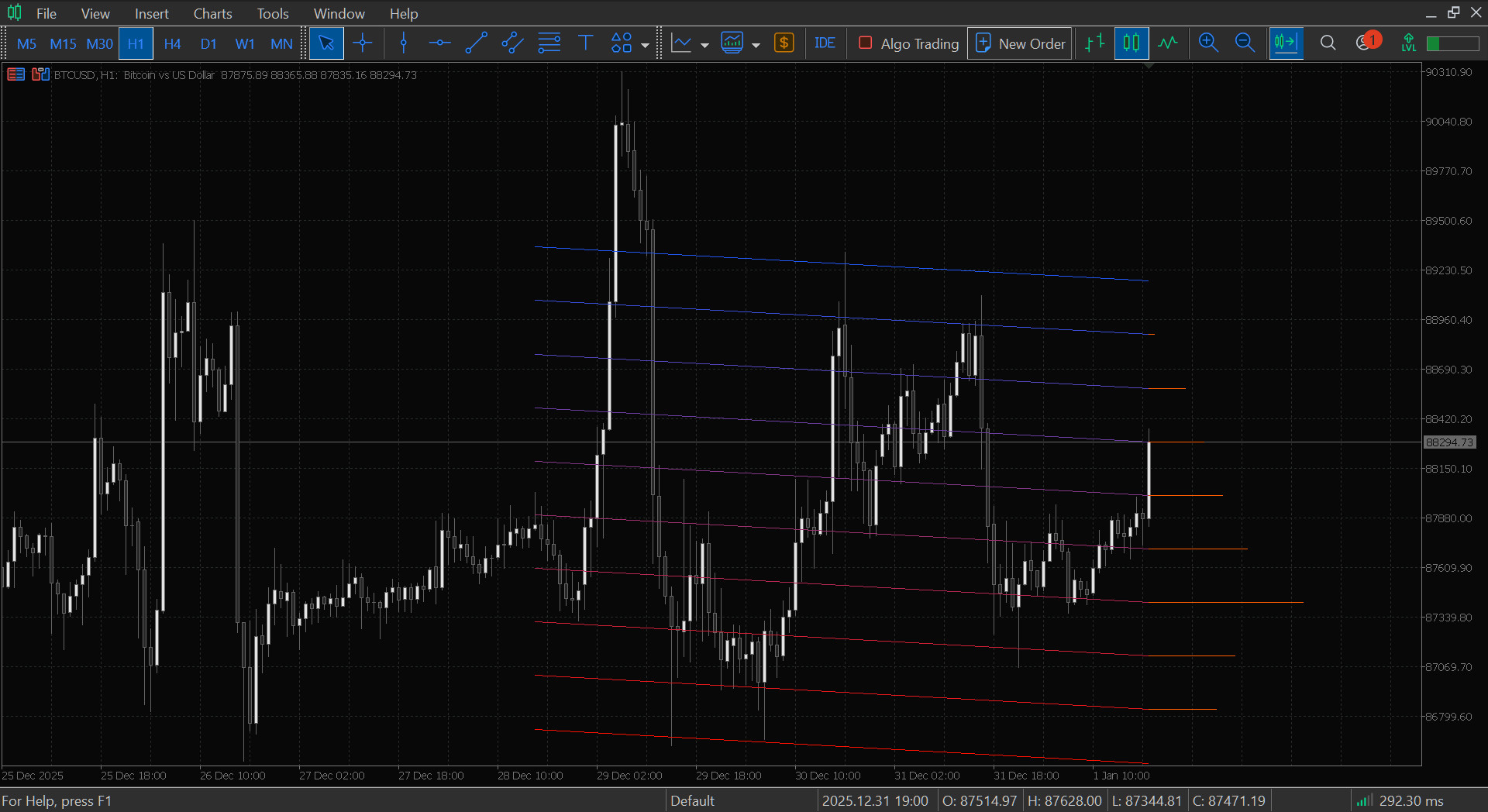The height and width of the screenshot is (812, 1488).
Task: Click the dollar sign trading icon
Action: point(784,43)
